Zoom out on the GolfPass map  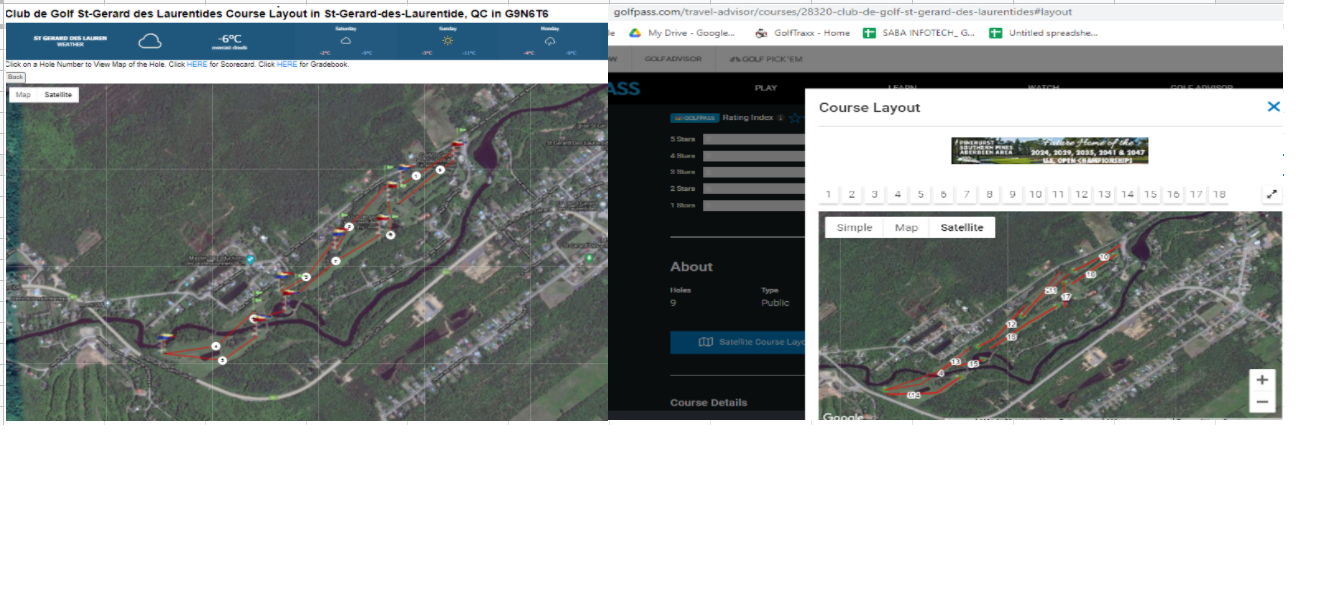point(1262,402)
